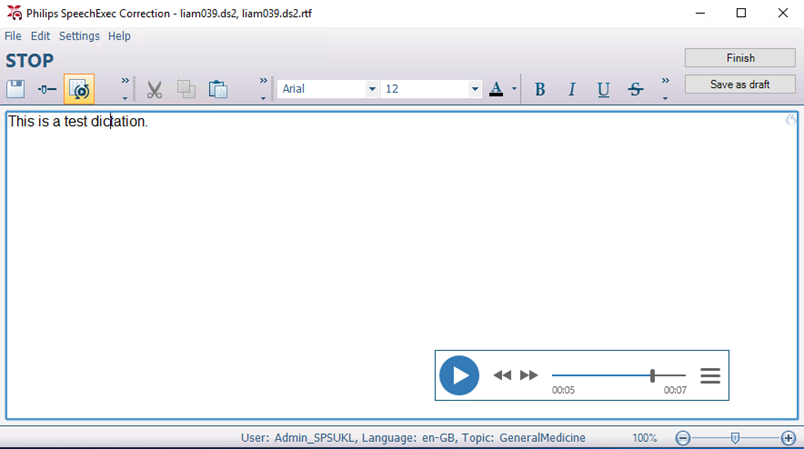The width and height of the screenshot is (804, 449).
Task: Click the faint icon in the editor corner
Action: tap(791, 120)
